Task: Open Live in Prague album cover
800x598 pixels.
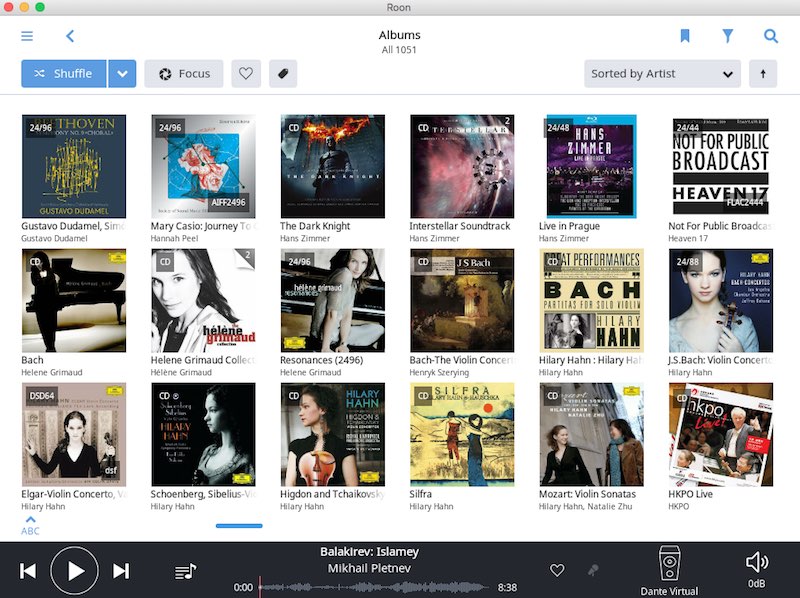Action: coord(591,166)
